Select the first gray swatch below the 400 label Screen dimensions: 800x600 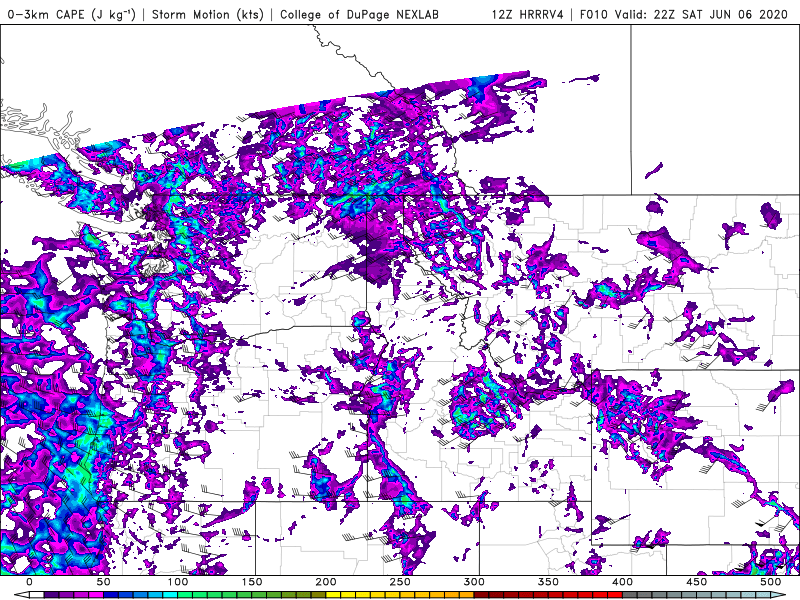tap(630, 594)
